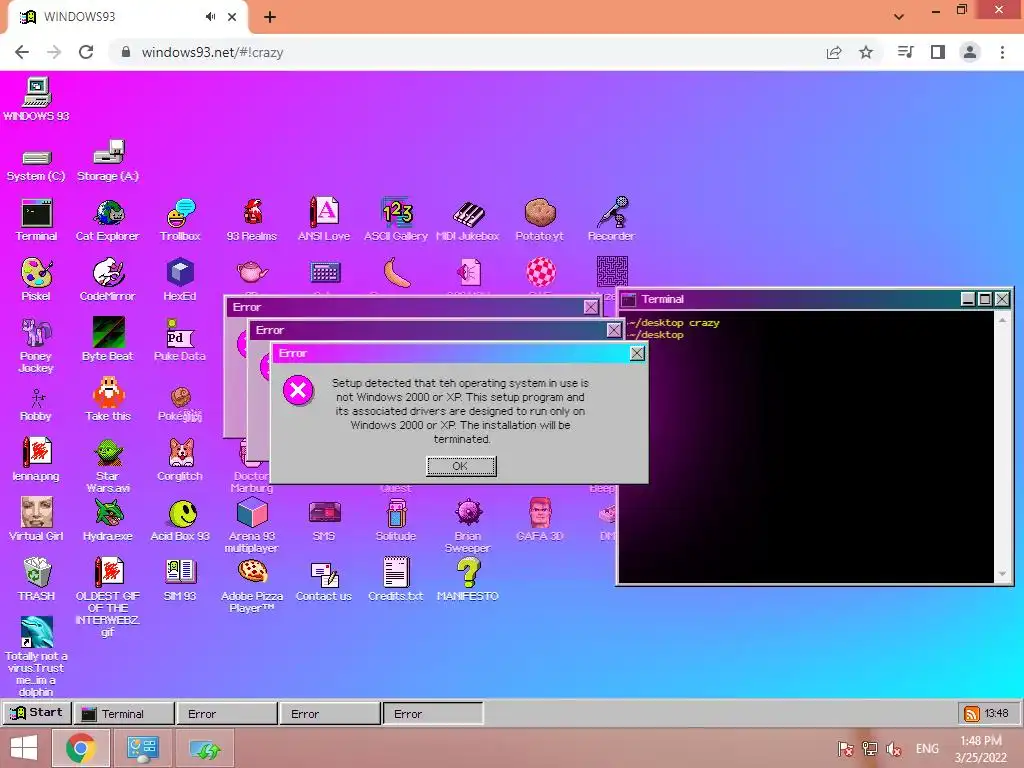The height and width of the screenshot is (768, 1024).
Task: Launch GAFA 3D icon
Action: coord(539,520)
